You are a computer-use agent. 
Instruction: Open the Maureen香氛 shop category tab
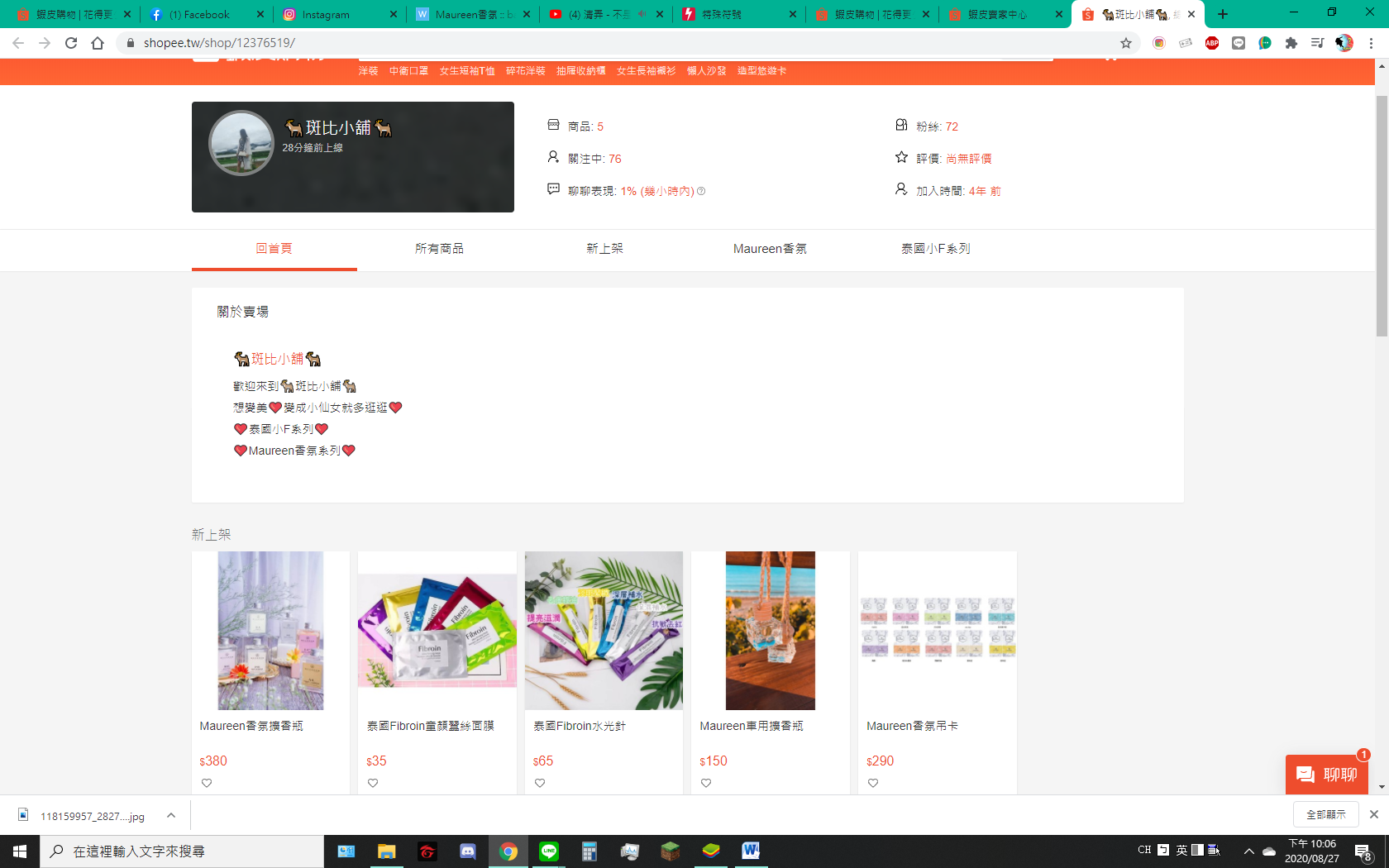(770, 249)
